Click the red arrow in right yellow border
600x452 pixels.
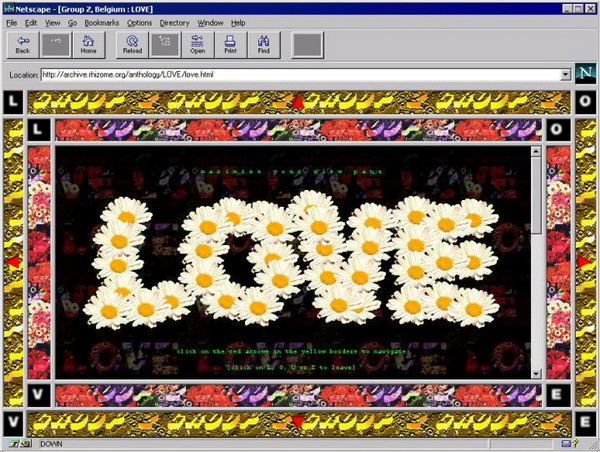(584, 262)
